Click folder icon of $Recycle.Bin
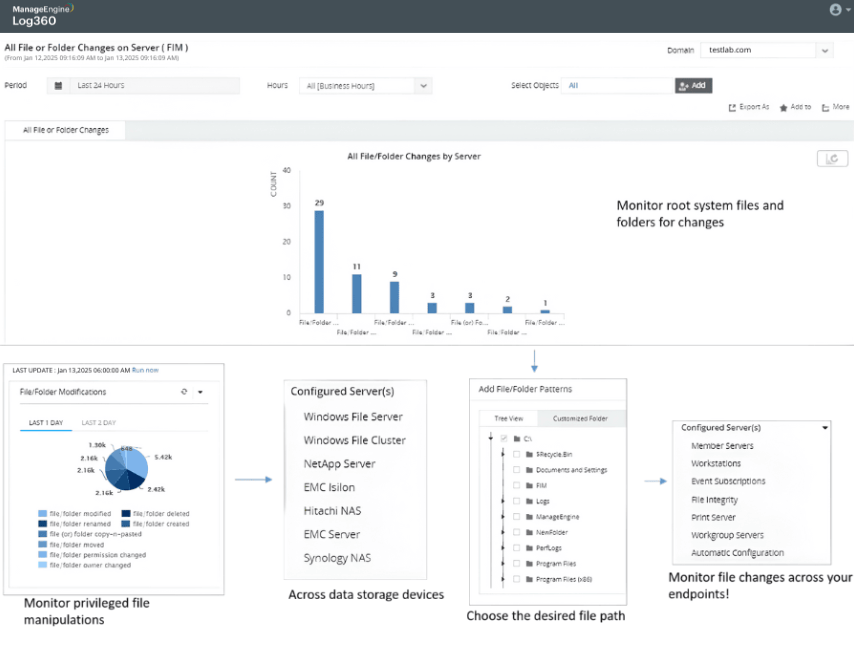 tap(529, 454)
